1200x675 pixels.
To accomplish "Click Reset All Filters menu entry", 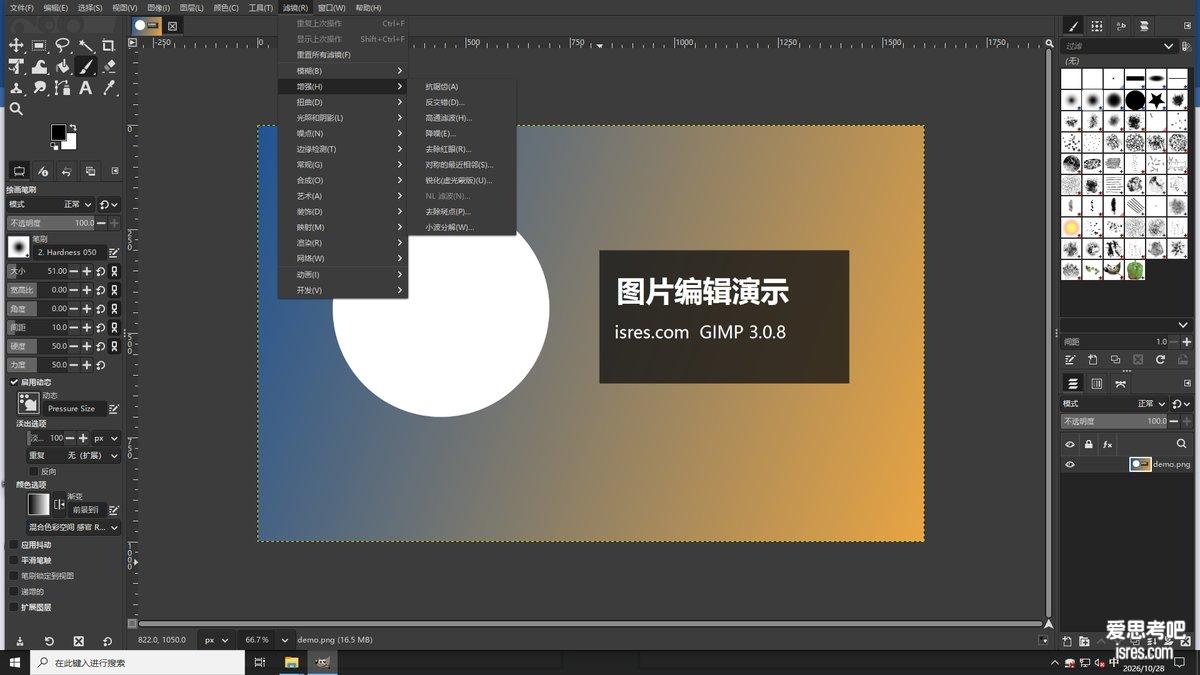I will (343, 55).
